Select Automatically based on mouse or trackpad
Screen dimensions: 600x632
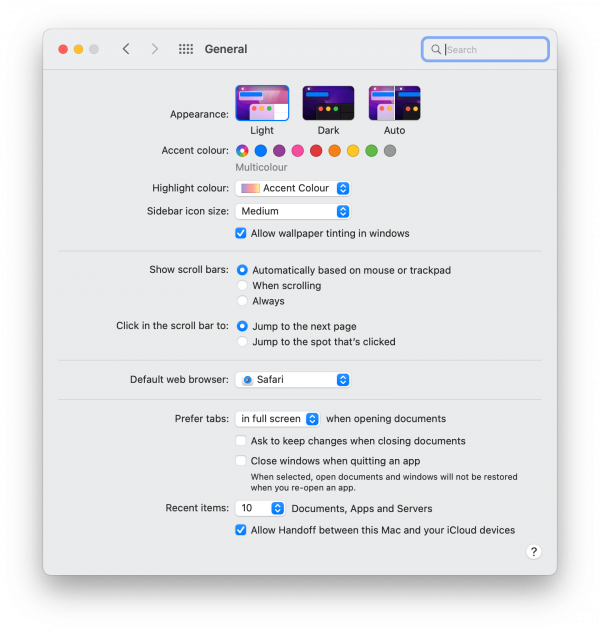[x=242, y=270]
